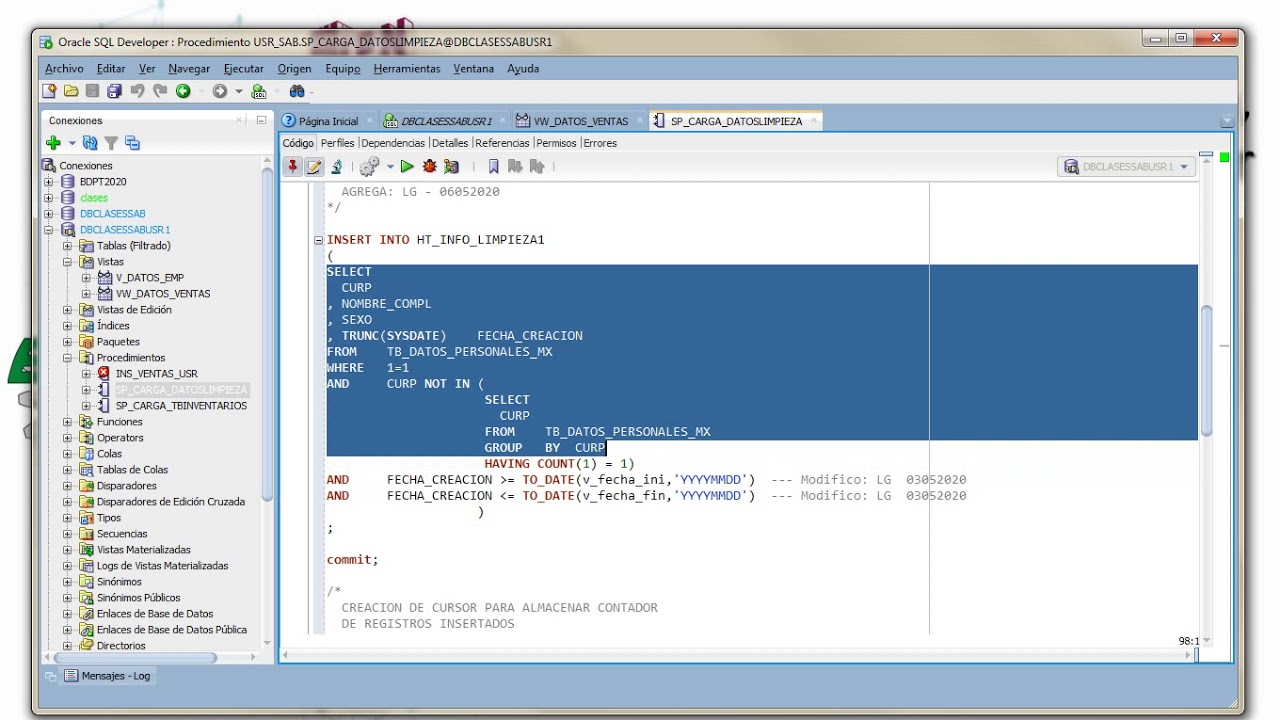Screen dimensions: 1280x720
Task: Open the Permisos sub-tab
Action: click(556, 143)
